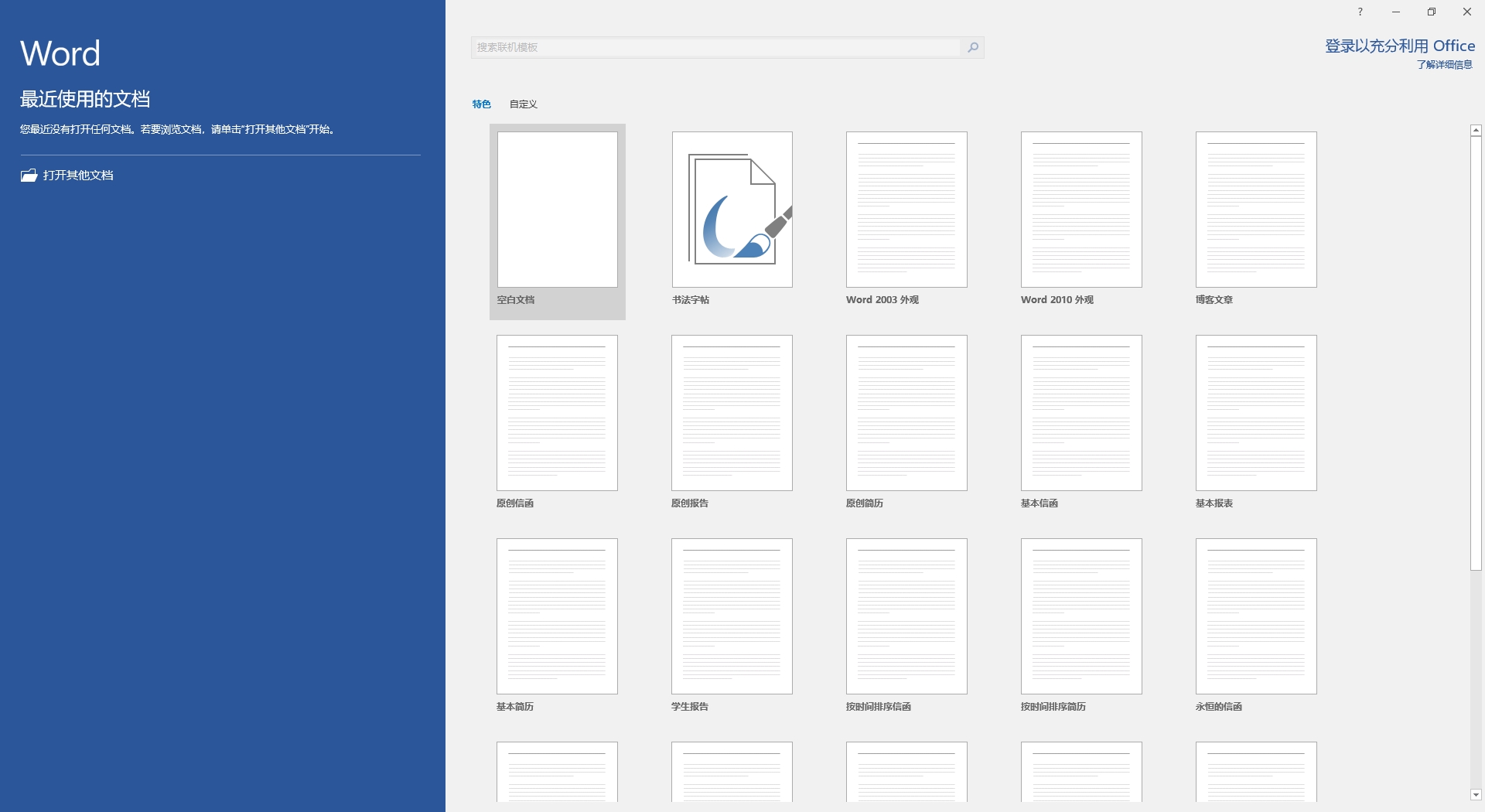
Task: Click 登录以充分利用 Office sign-in link
Action: [1400, 46]
